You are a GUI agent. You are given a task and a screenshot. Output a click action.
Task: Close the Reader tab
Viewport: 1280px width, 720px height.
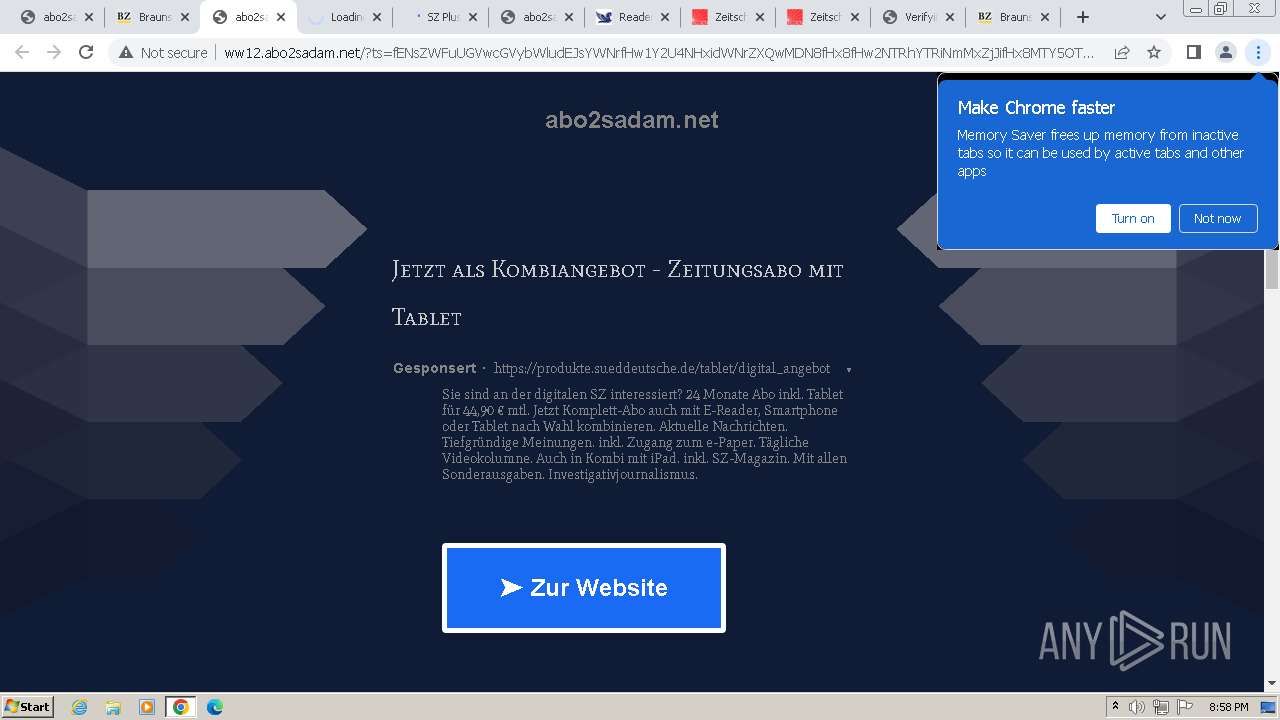[x=665, y=17]
